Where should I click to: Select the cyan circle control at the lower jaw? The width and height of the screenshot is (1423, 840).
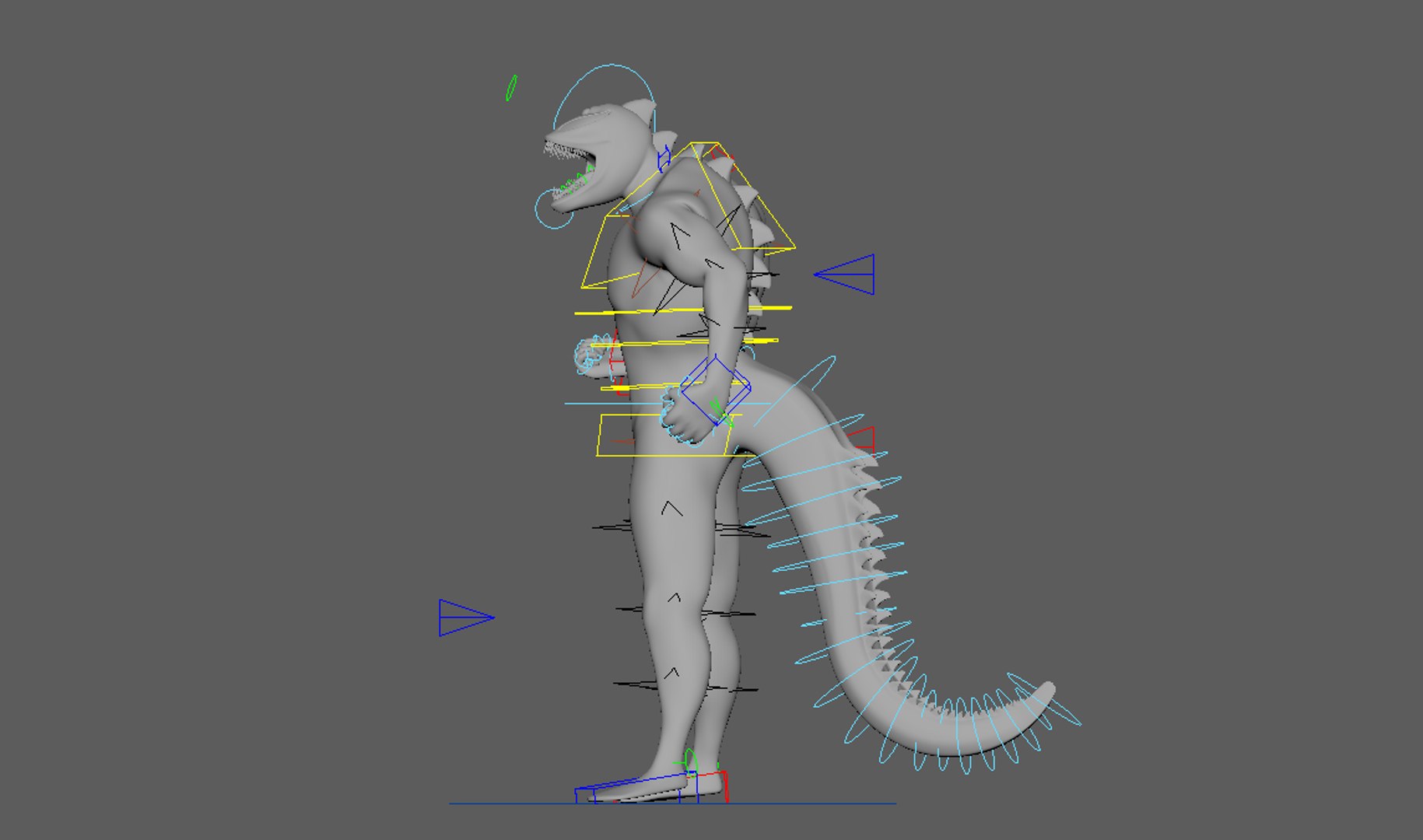(x=553, y=209)
